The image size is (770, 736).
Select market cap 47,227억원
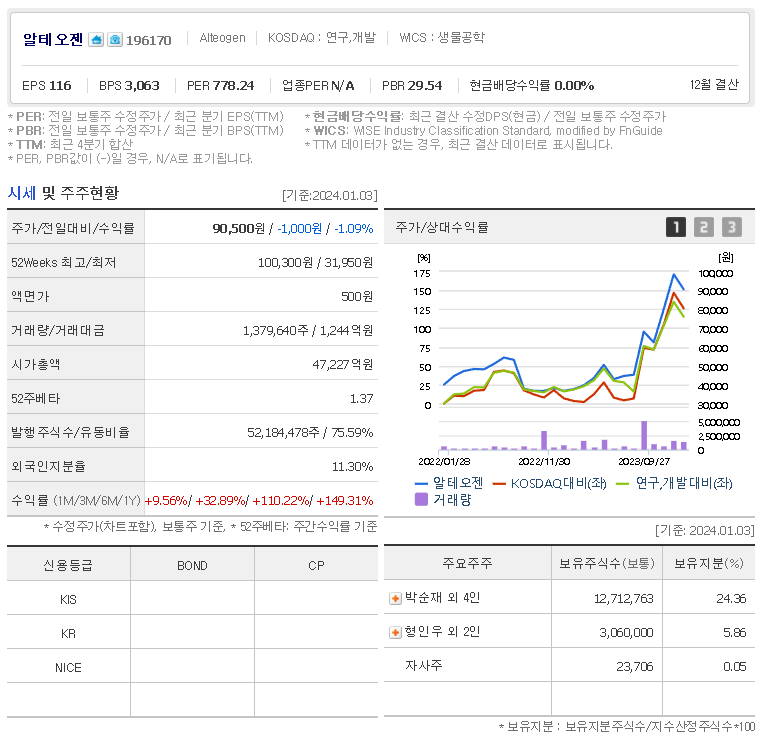[x=343, y=364]
